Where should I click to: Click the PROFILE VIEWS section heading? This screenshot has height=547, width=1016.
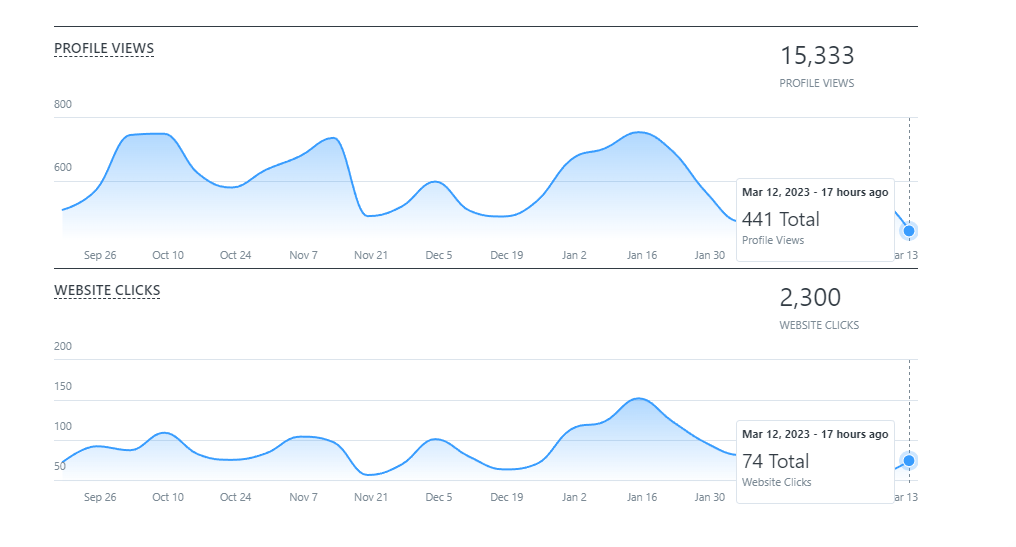tap(104, 48)
